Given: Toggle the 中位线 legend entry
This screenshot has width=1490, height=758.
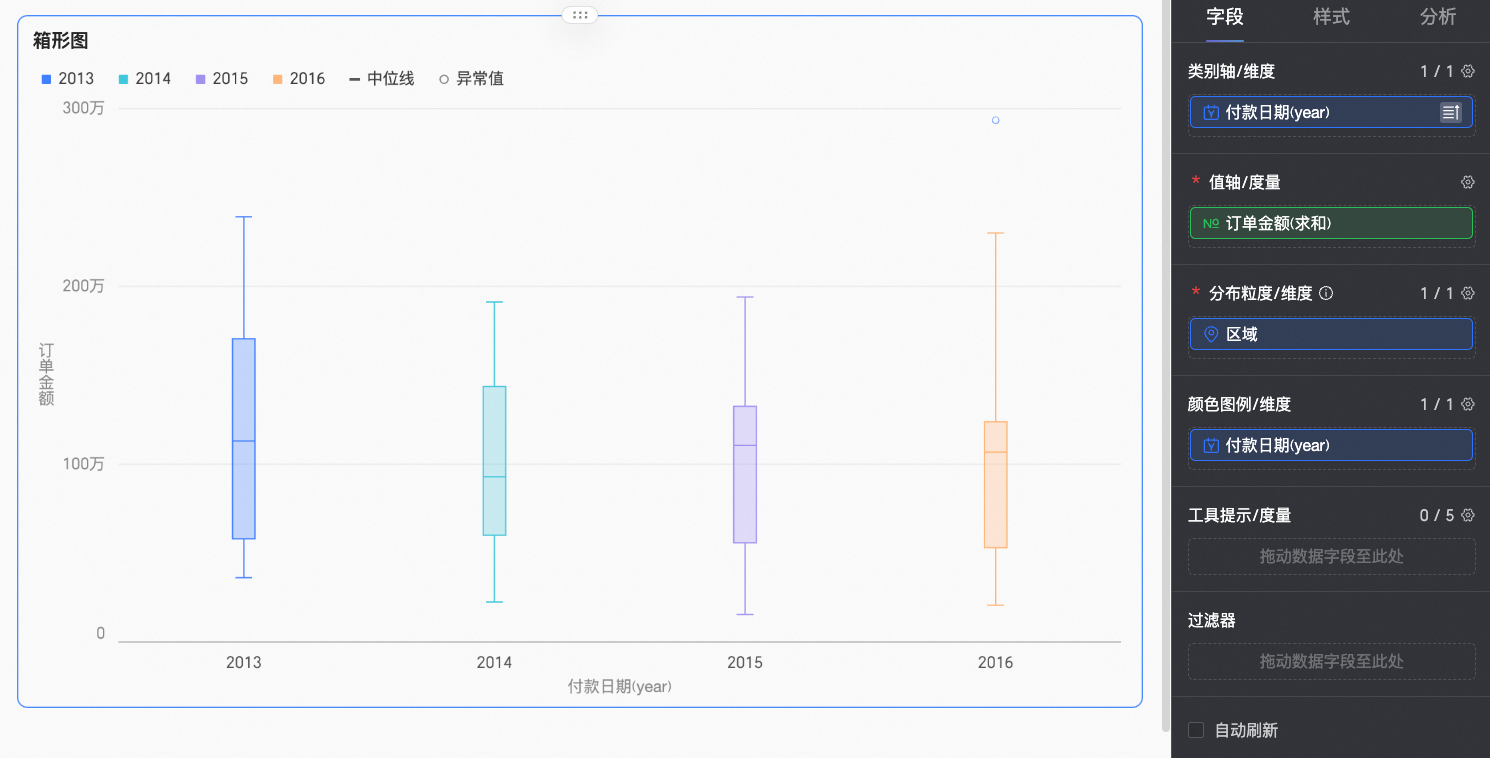Looking at the screenshot, I should [381, 78].
